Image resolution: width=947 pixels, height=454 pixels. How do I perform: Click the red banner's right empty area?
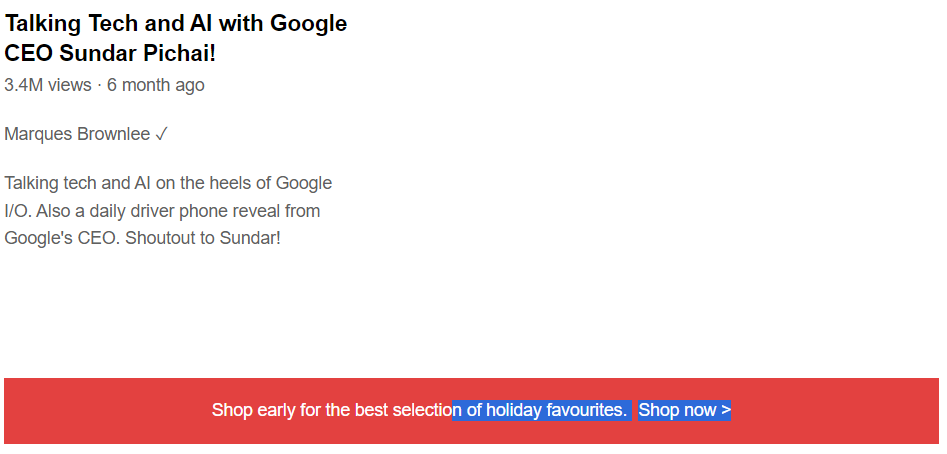[835, 411]
